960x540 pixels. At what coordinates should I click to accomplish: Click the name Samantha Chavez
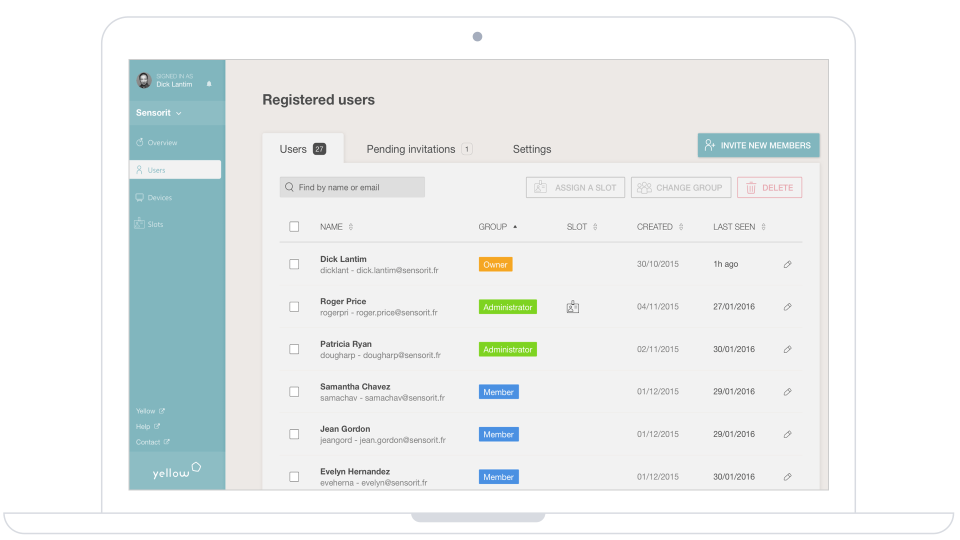click(355, 386)
